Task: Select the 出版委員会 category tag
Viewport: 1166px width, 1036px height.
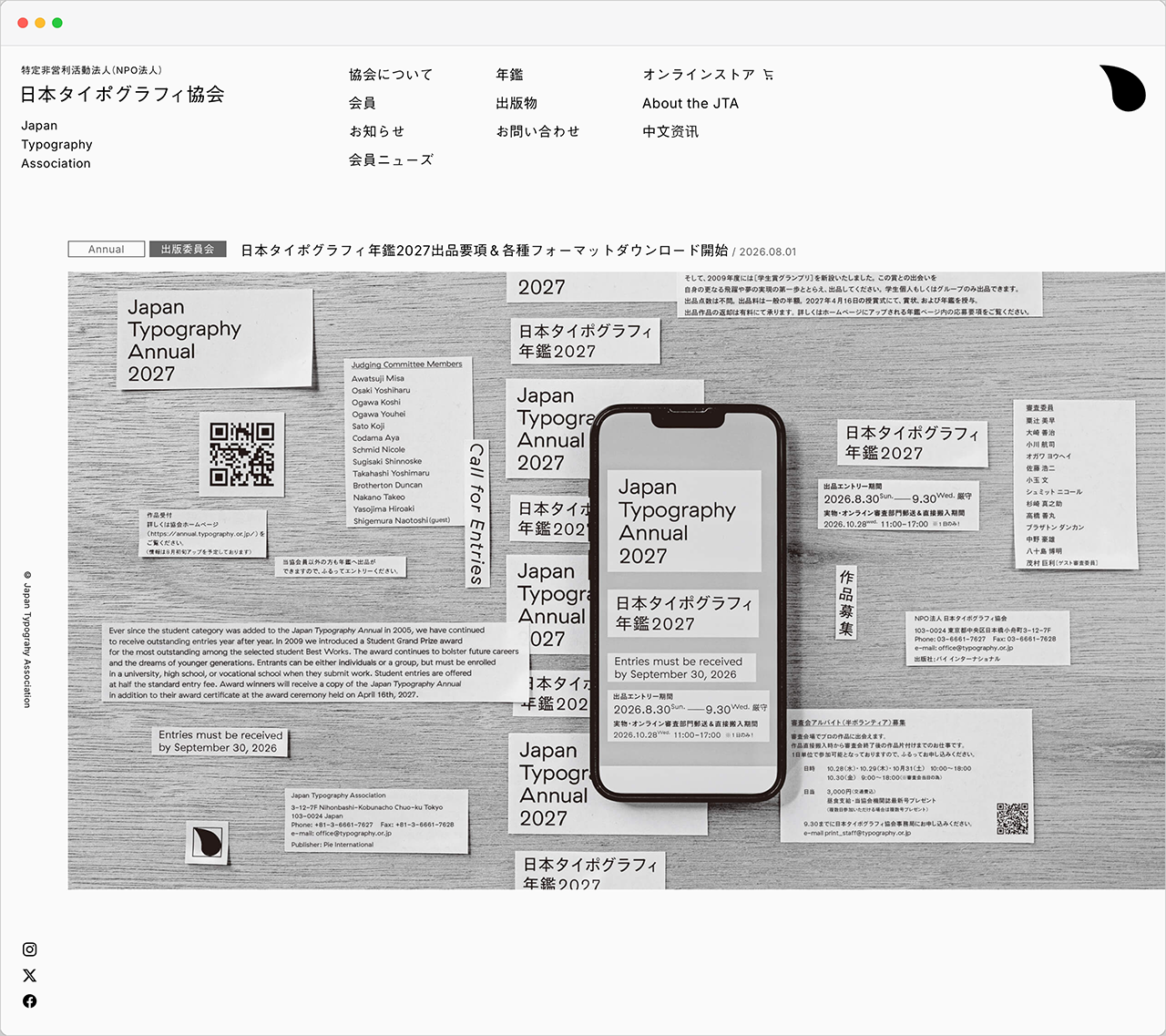Action: (x=188, y=249)
